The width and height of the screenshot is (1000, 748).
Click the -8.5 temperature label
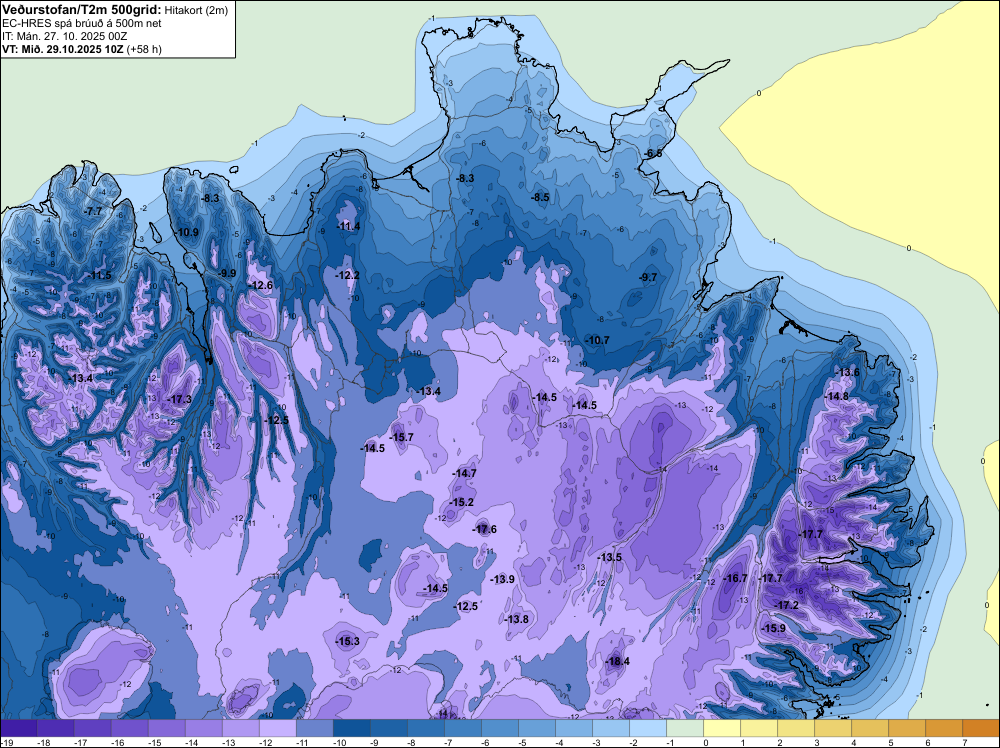pos(540,197)
